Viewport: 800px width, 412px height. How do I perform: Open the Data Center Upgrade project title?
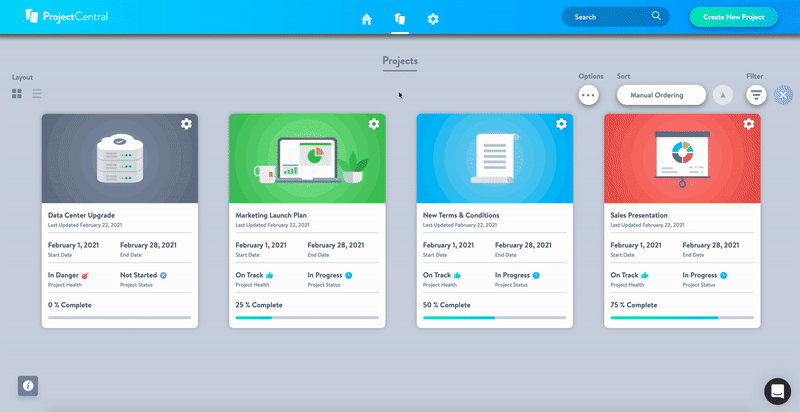(x=81, y=215)
